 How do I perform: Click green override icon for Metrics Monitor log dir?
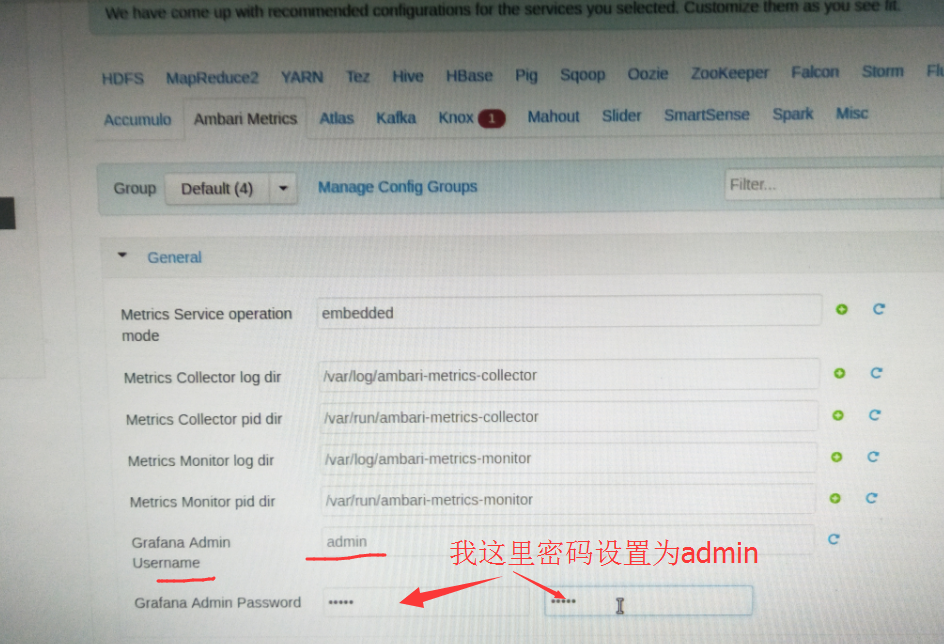tap(836, 457)
